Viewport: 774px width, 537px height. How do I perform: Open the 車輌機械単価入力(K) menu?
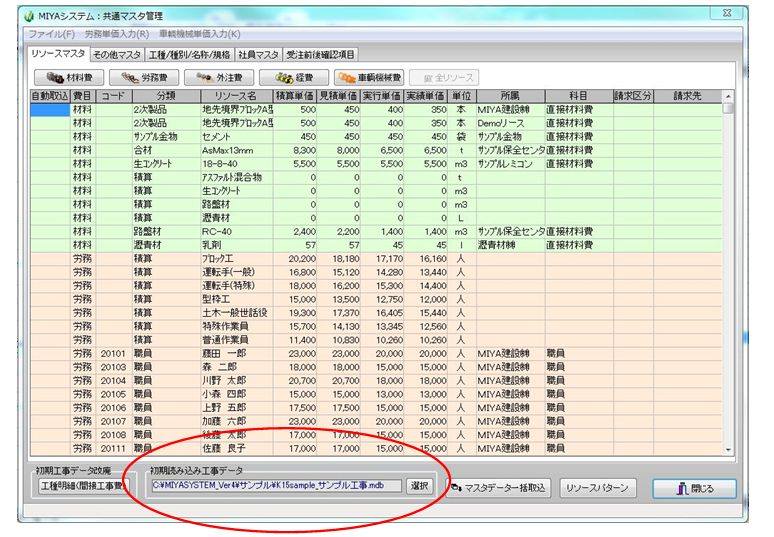point(199,34)
